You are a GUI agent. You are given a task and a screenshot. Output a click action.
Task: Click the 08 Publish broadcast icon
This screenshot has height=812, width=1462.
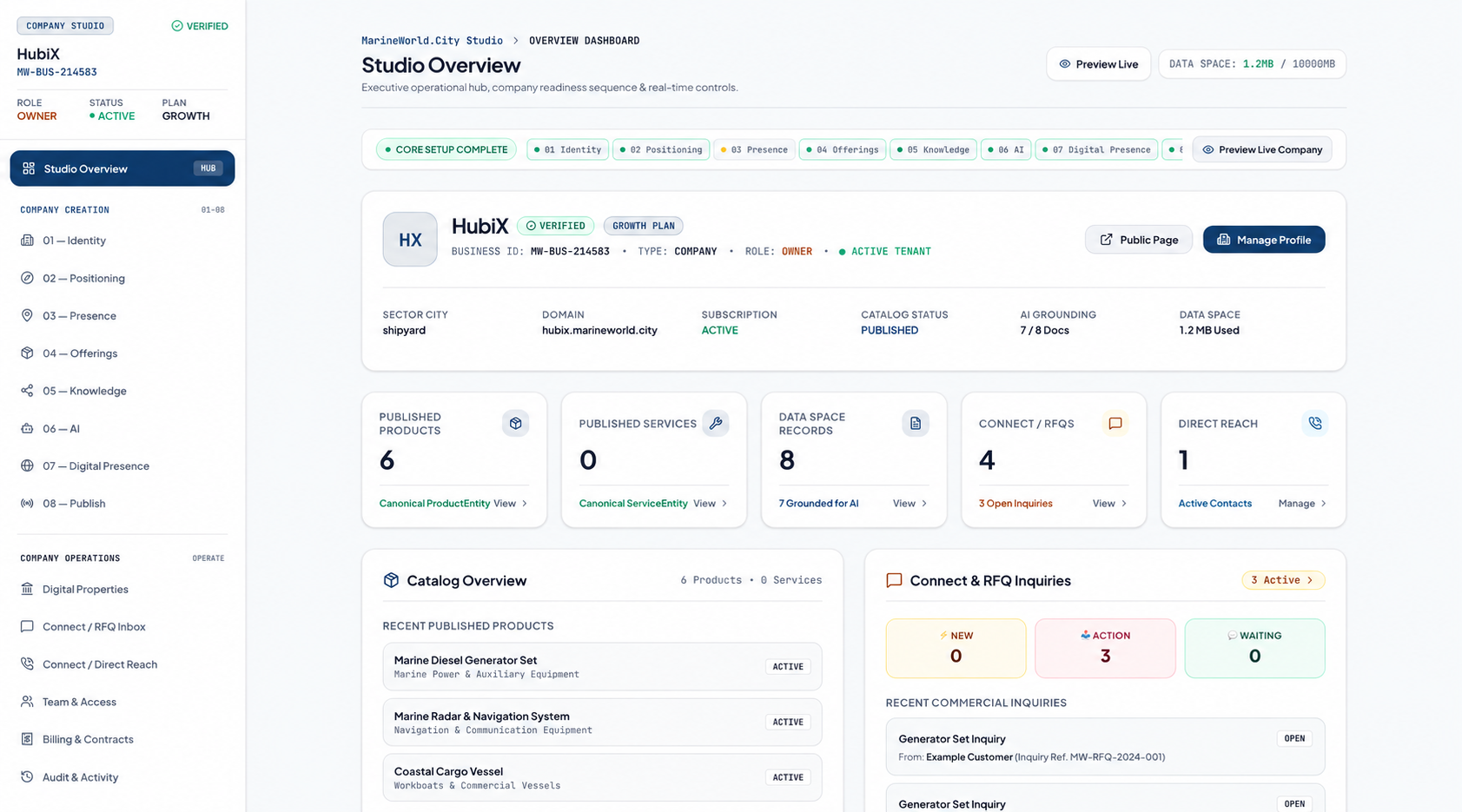(27, 504)
